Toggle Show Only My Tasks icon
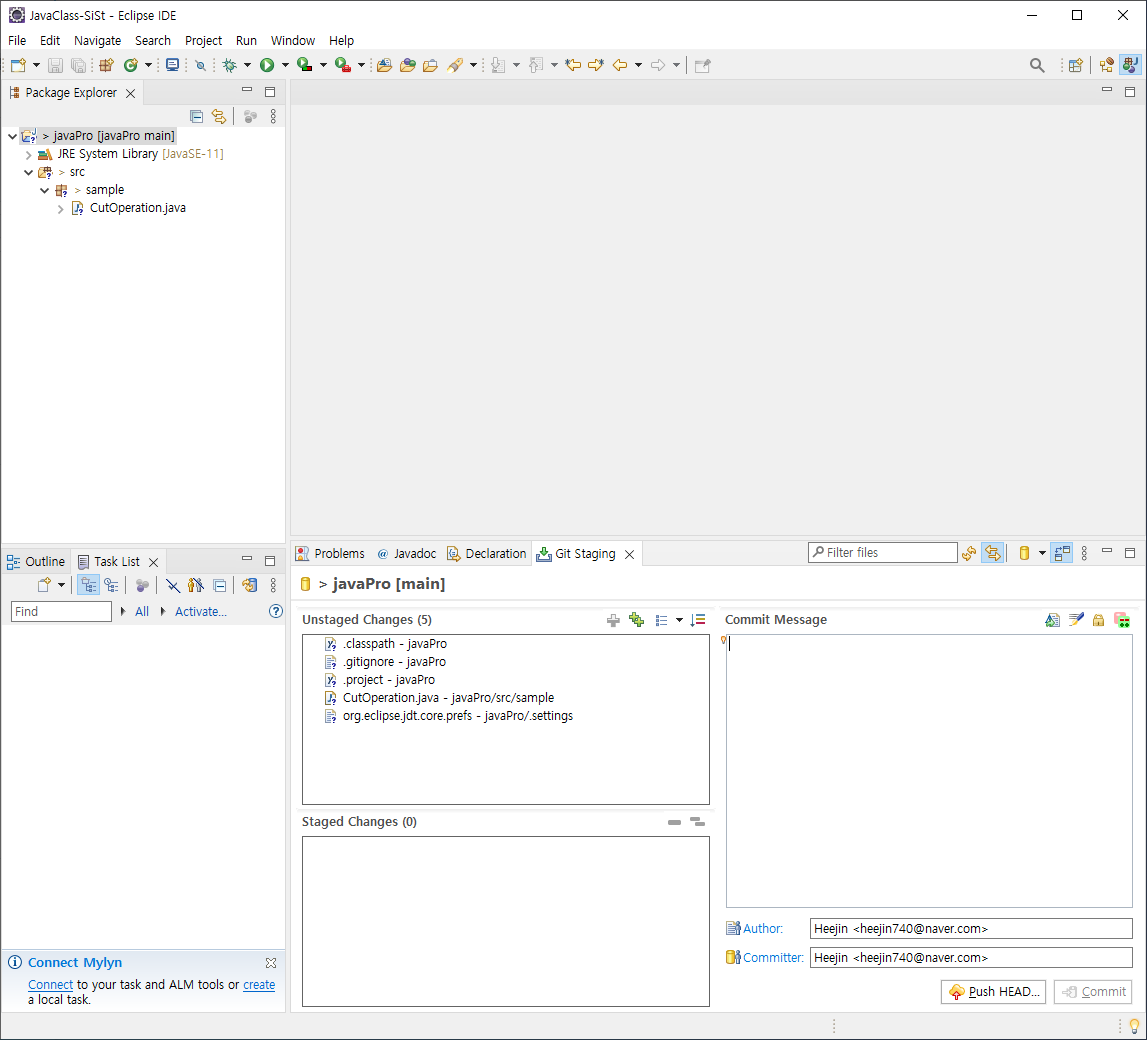The height and width of the screenshot is (1040, 1147). pyautogui.click(x=195, y=585)
